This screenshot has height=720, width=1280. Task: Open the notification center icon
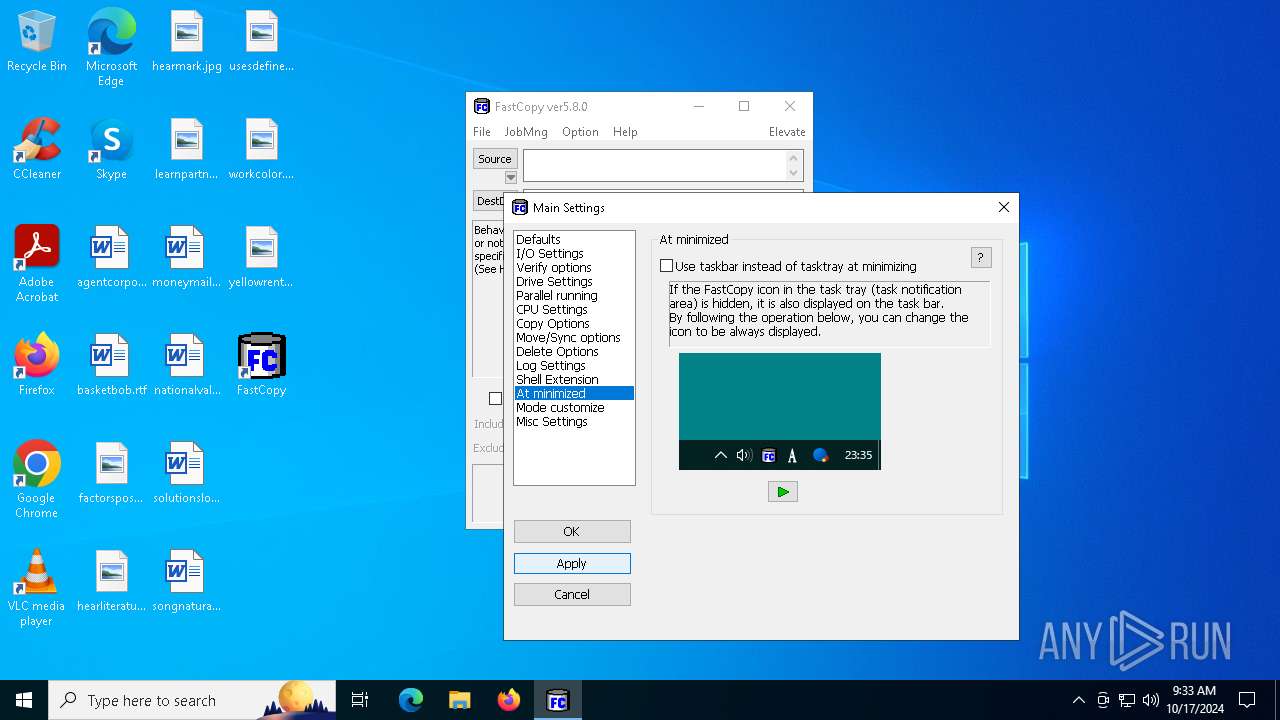click(x=1247, y=700)
